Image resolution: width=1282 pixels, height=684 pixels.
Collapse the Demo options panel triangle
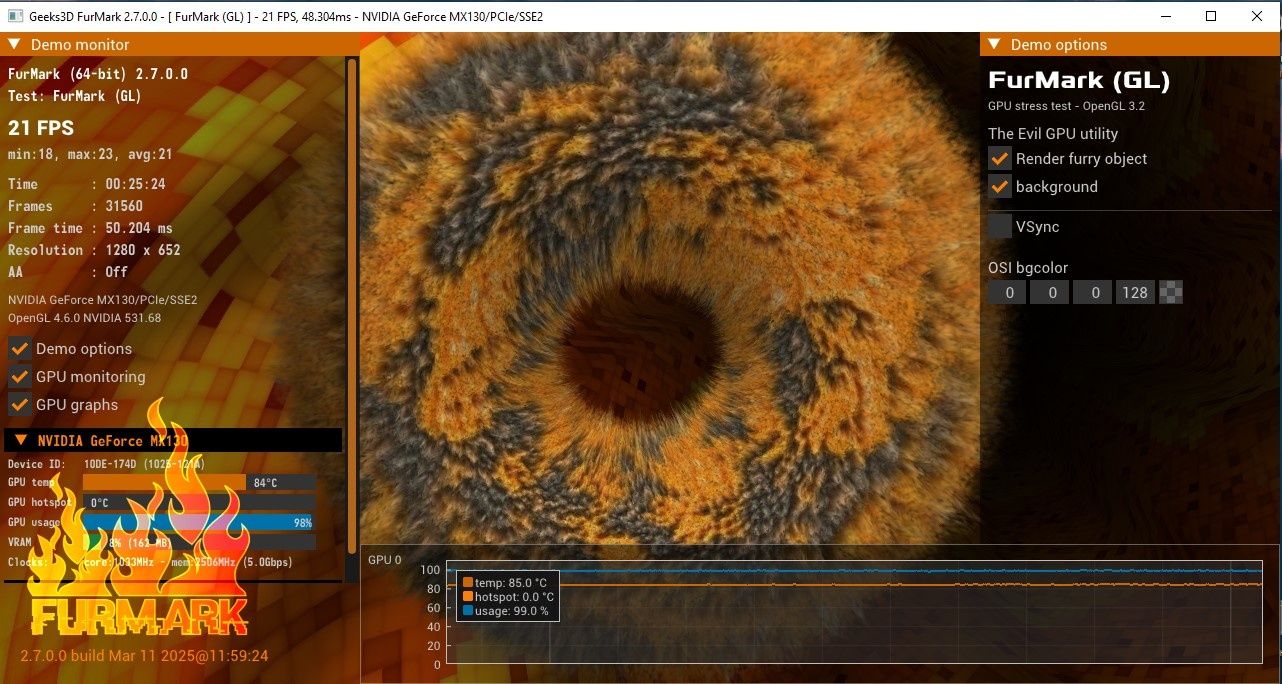[994, 44]
